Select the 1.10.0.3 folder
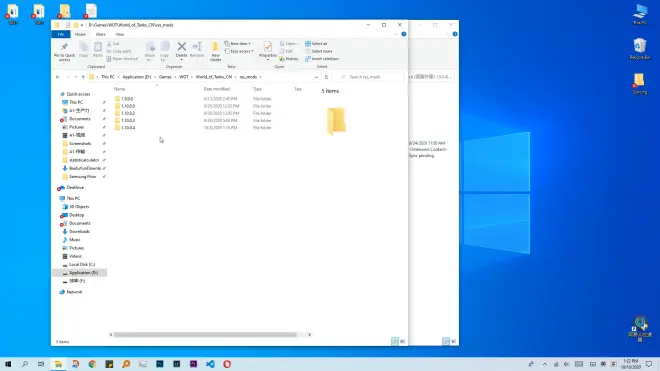The image size is (660, 371). coord(128,120)
